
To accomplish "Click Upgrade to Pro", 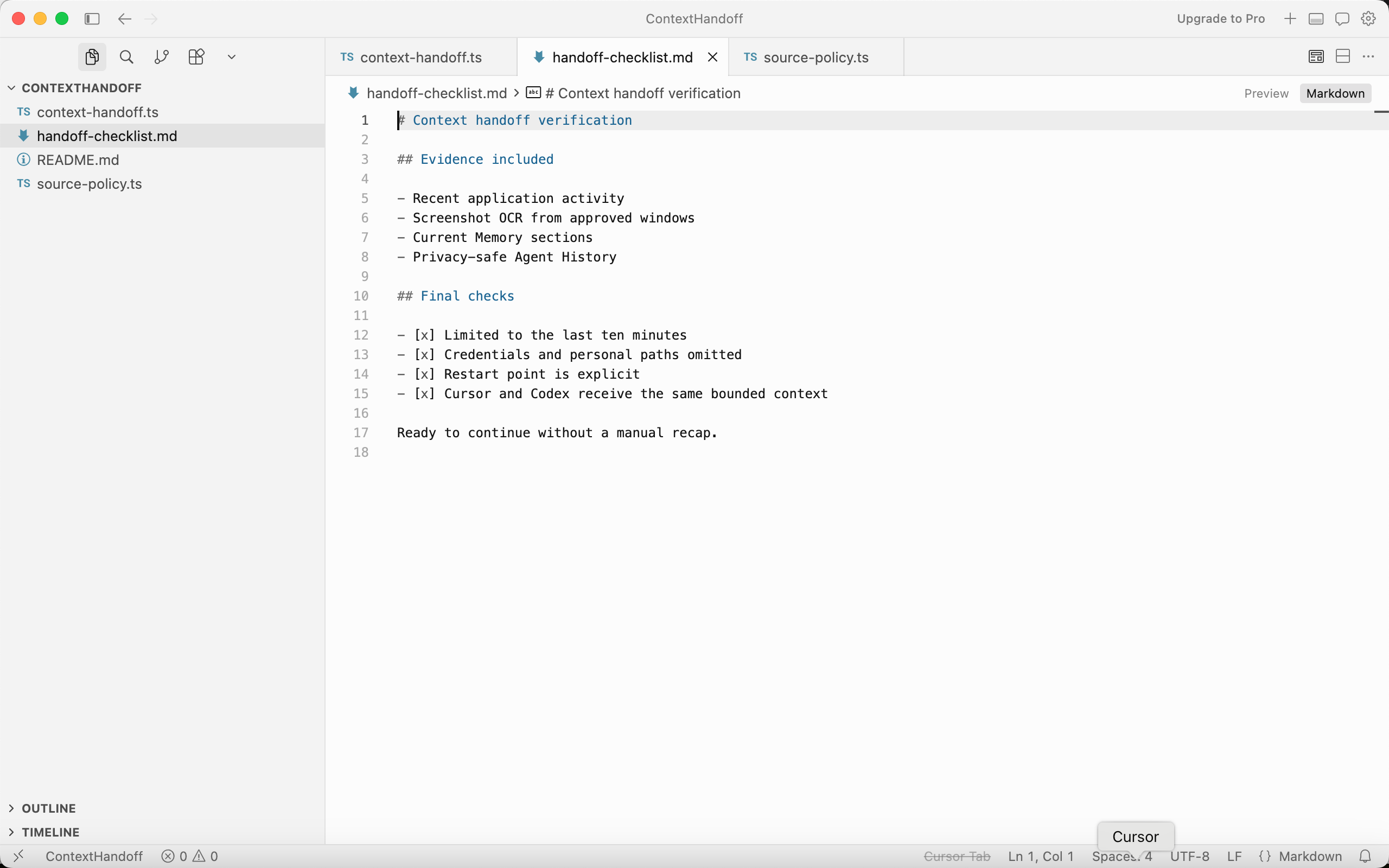I will 1221,19.
